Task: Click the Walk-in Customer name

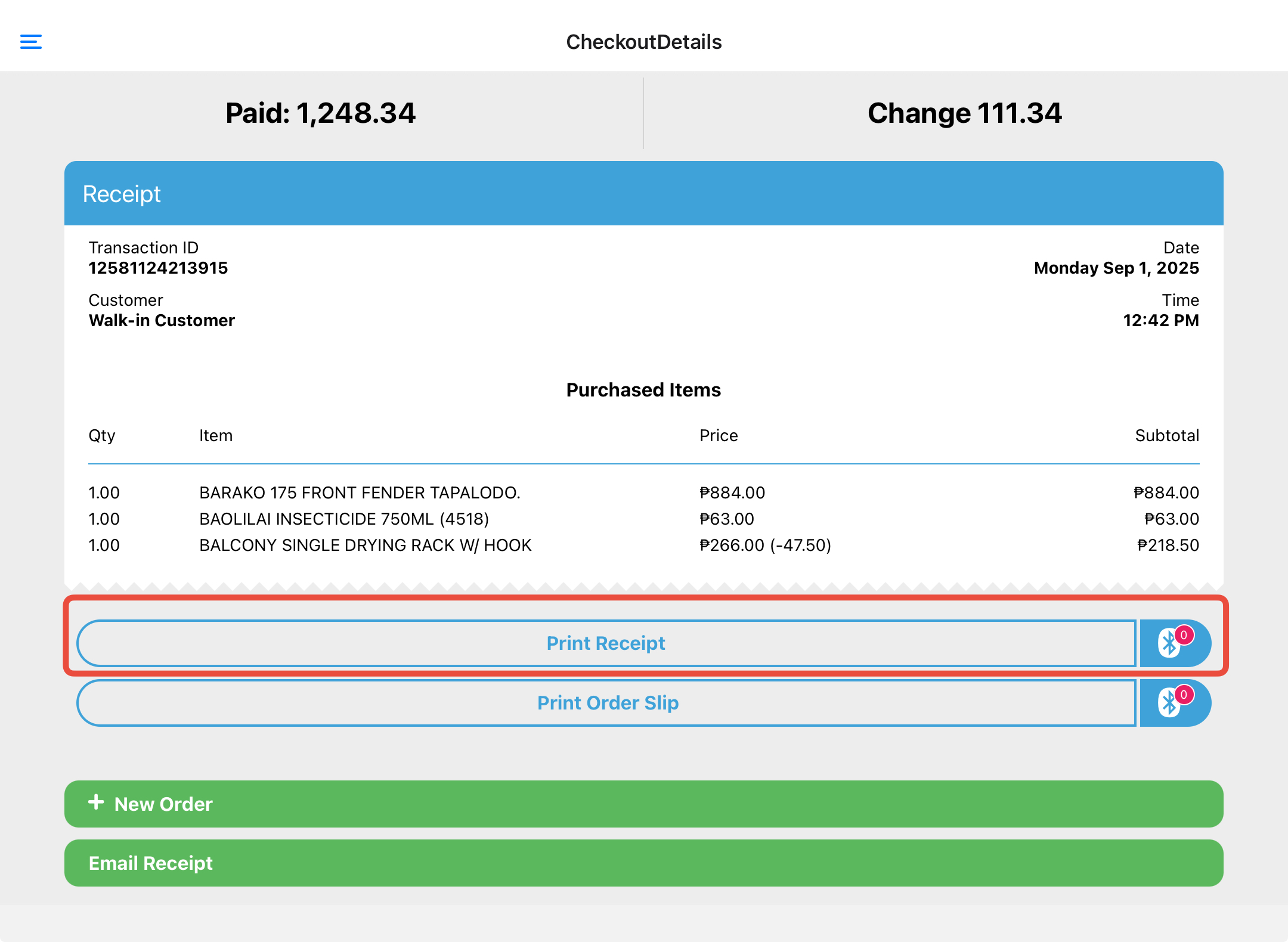Action: (x=162, y=321)
